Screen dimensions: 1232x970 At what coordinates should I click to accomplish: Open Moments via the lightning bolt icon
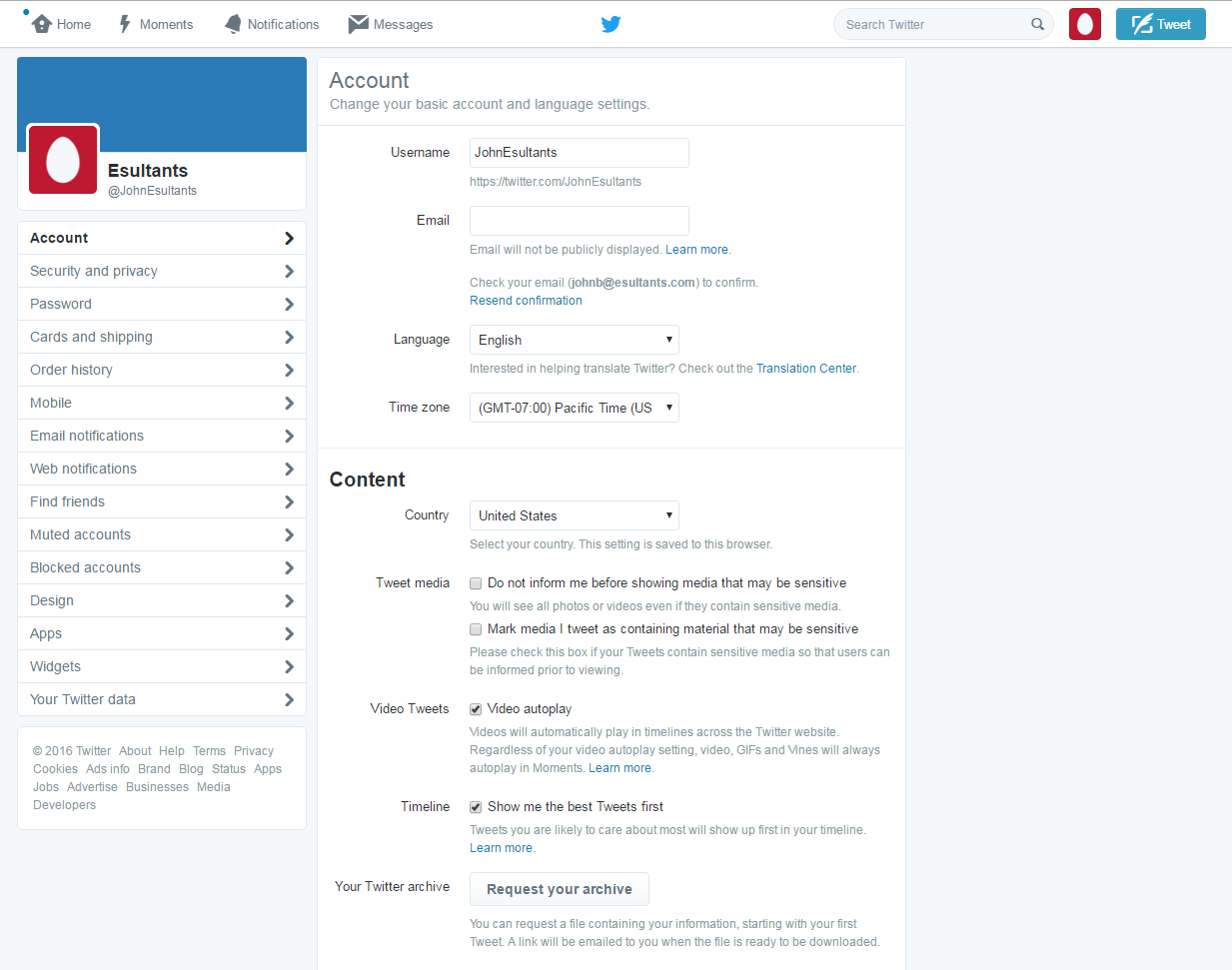(x=125, y=24)
